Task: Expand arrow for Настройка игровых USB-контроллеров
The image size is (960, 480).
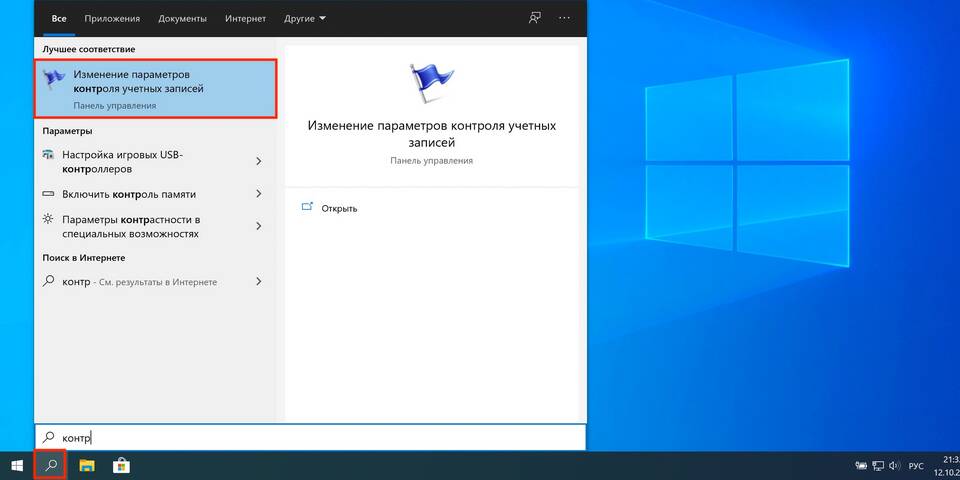Action: [x=259, y=162]
